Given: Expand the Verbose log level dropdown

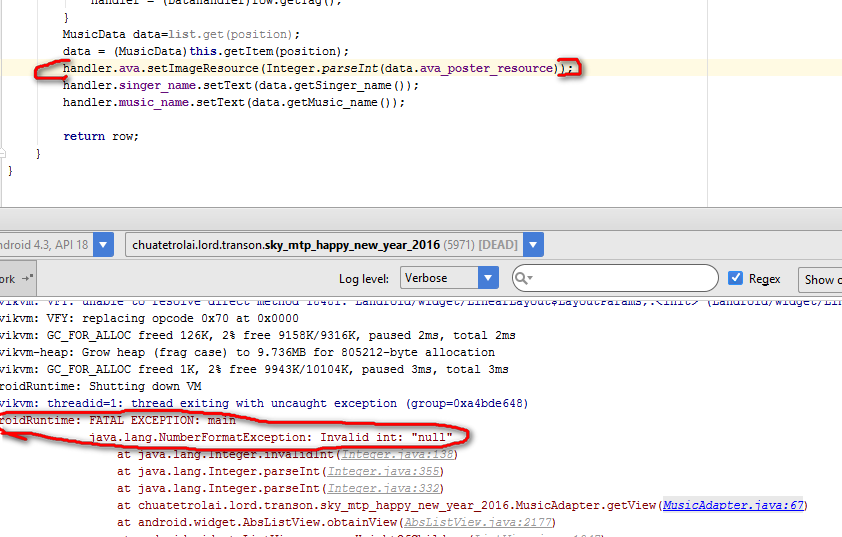Looking at the screenshot, I should (x=488, y=278).
